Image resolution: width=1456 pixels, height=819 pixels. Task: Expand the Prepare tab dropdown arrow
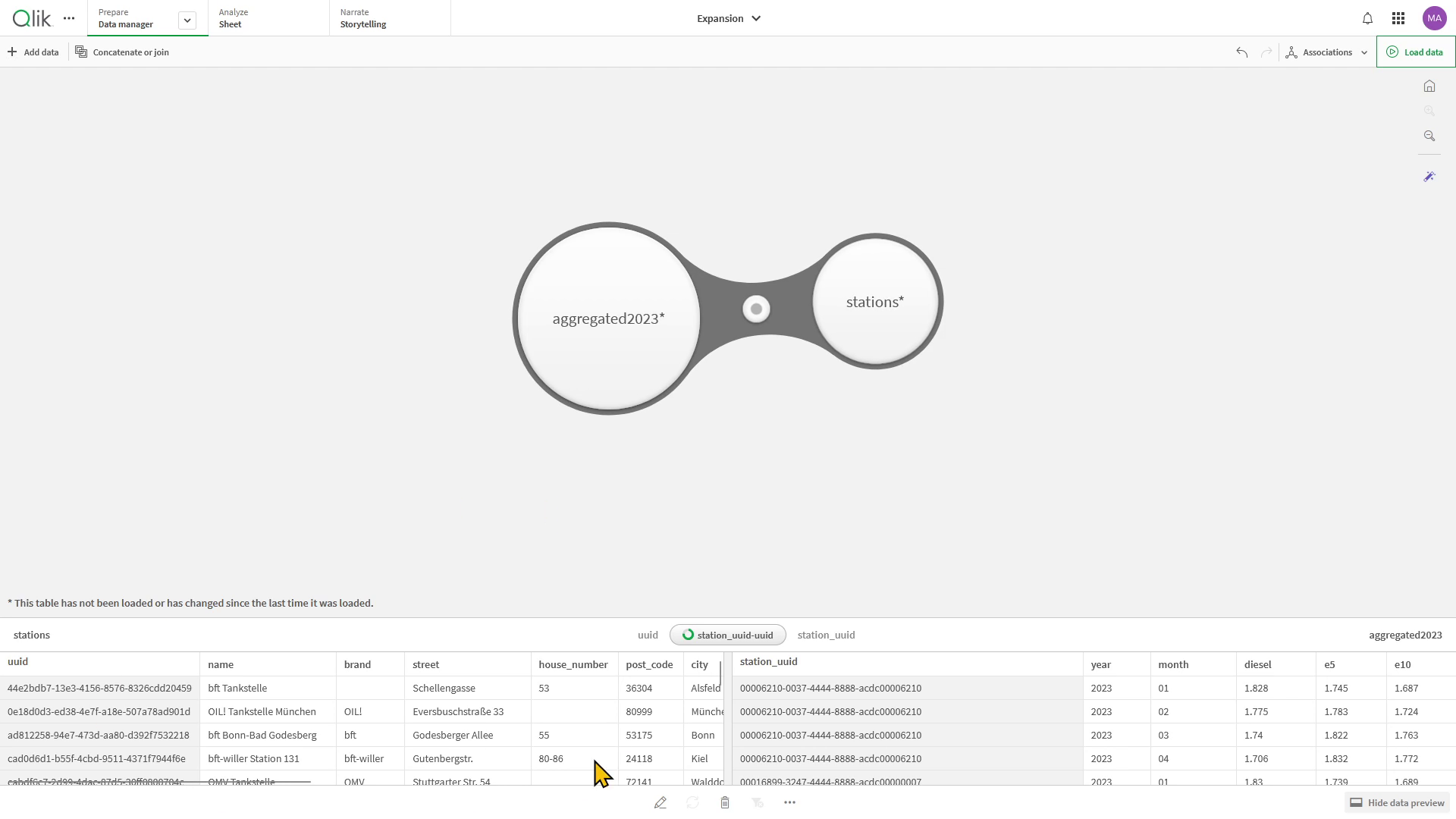[187, 20]
